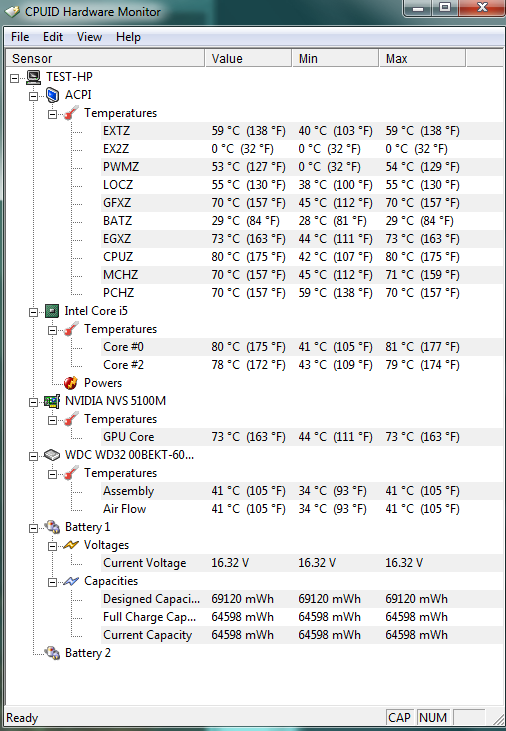Click the WDC hard drive icon
Viewport: 506px width, 731px height.
point(52,455)
